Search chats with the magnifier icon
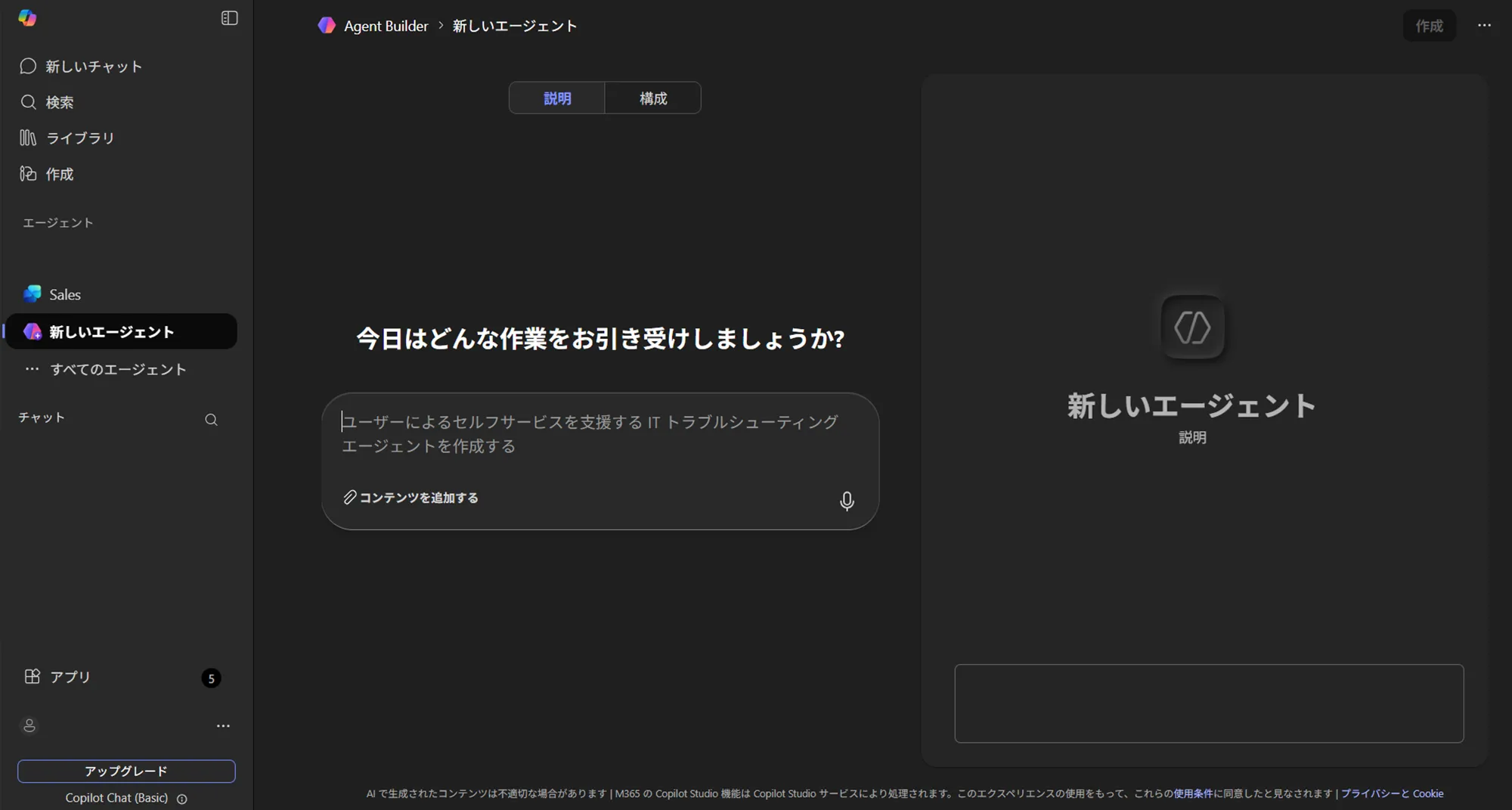The height and width of the screenshot is (810, 1512). (x=211, y=420)
